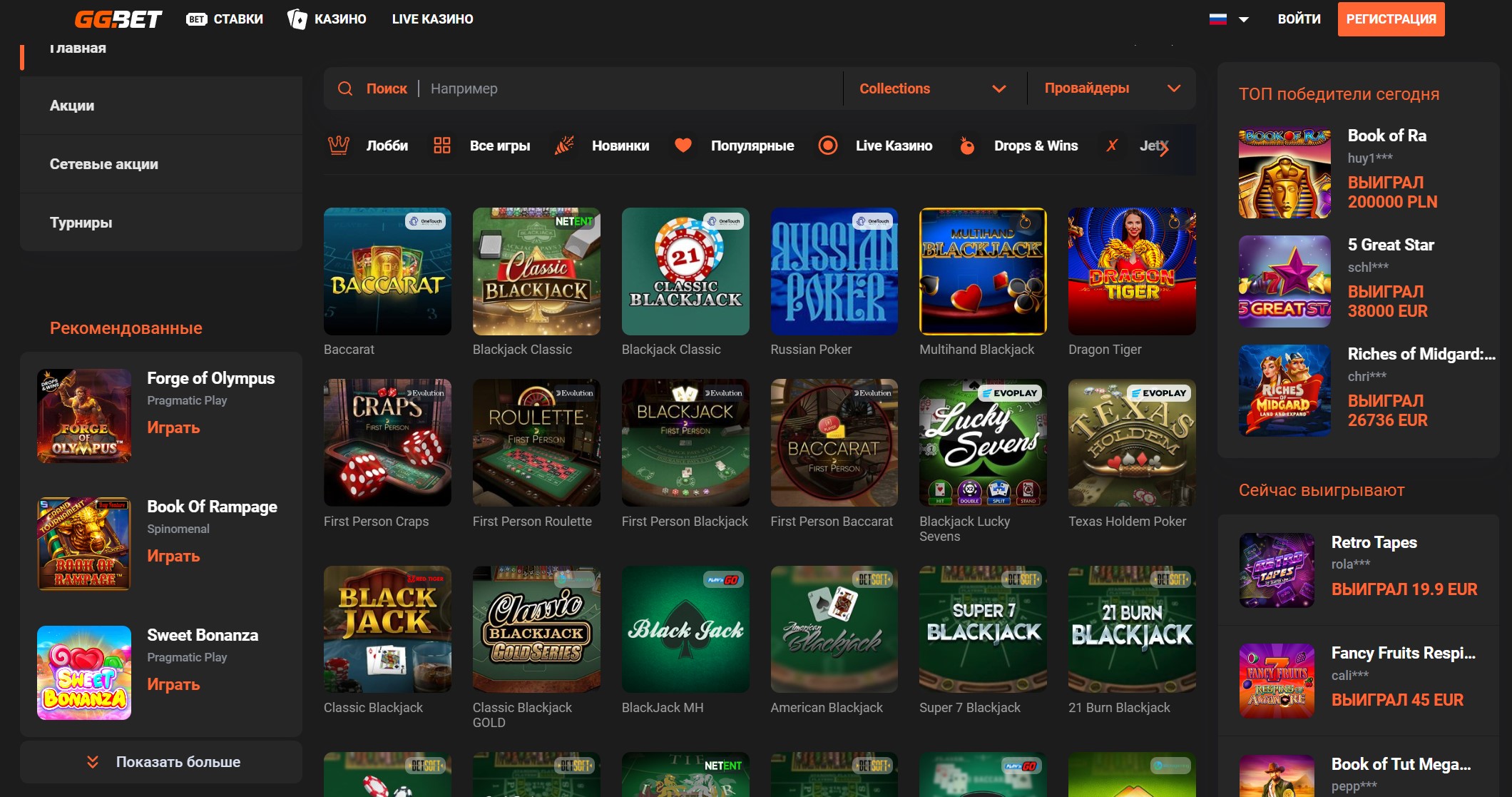Click the magnifier search icon
This screenshot has width=1512, height=797.
tap(345, 88)
